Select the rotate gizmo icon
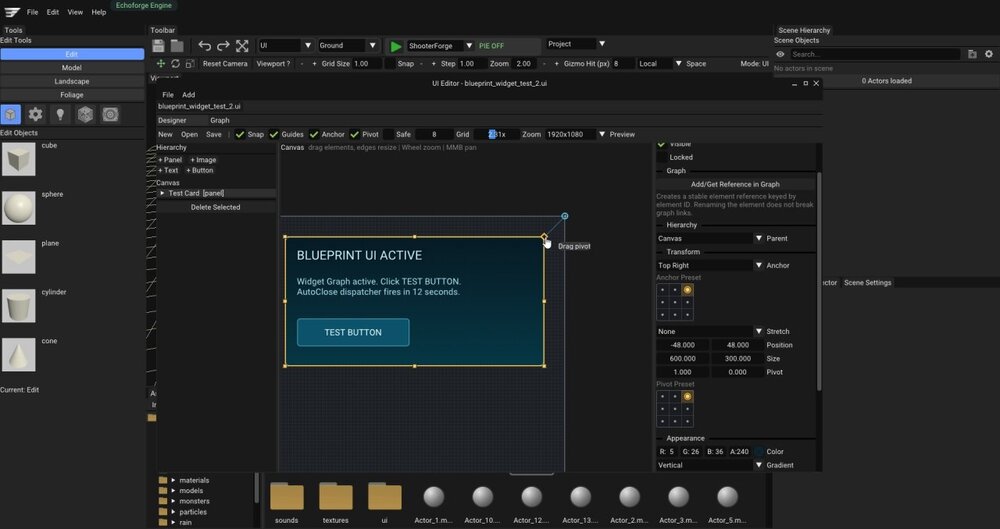 (175, 64)
